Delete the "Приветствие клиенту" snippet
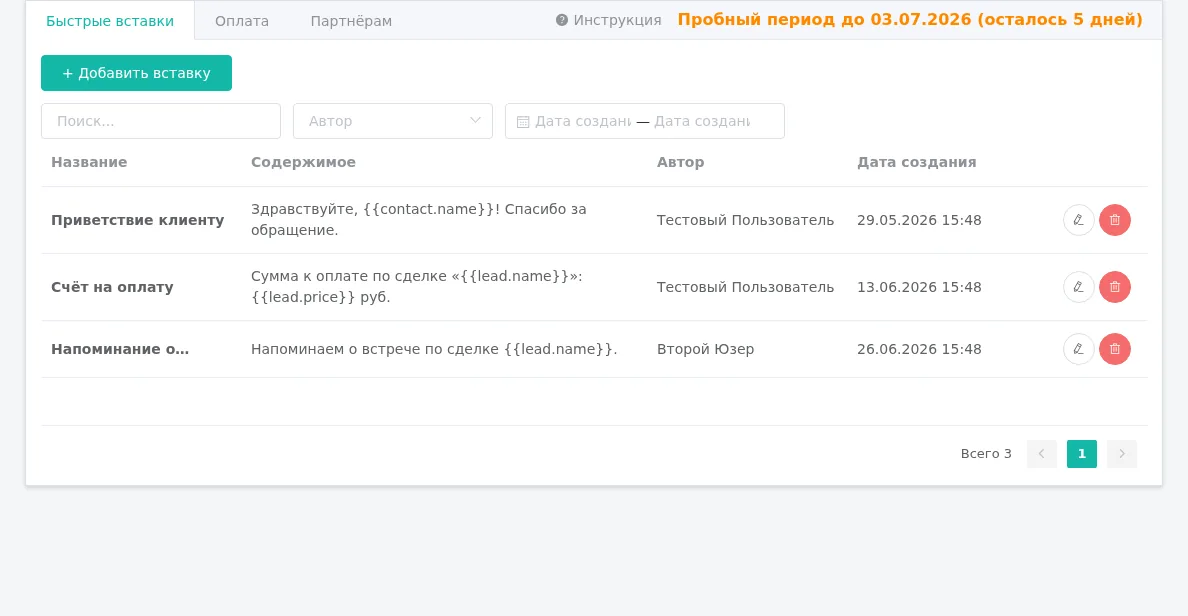 click(1115, 220)
